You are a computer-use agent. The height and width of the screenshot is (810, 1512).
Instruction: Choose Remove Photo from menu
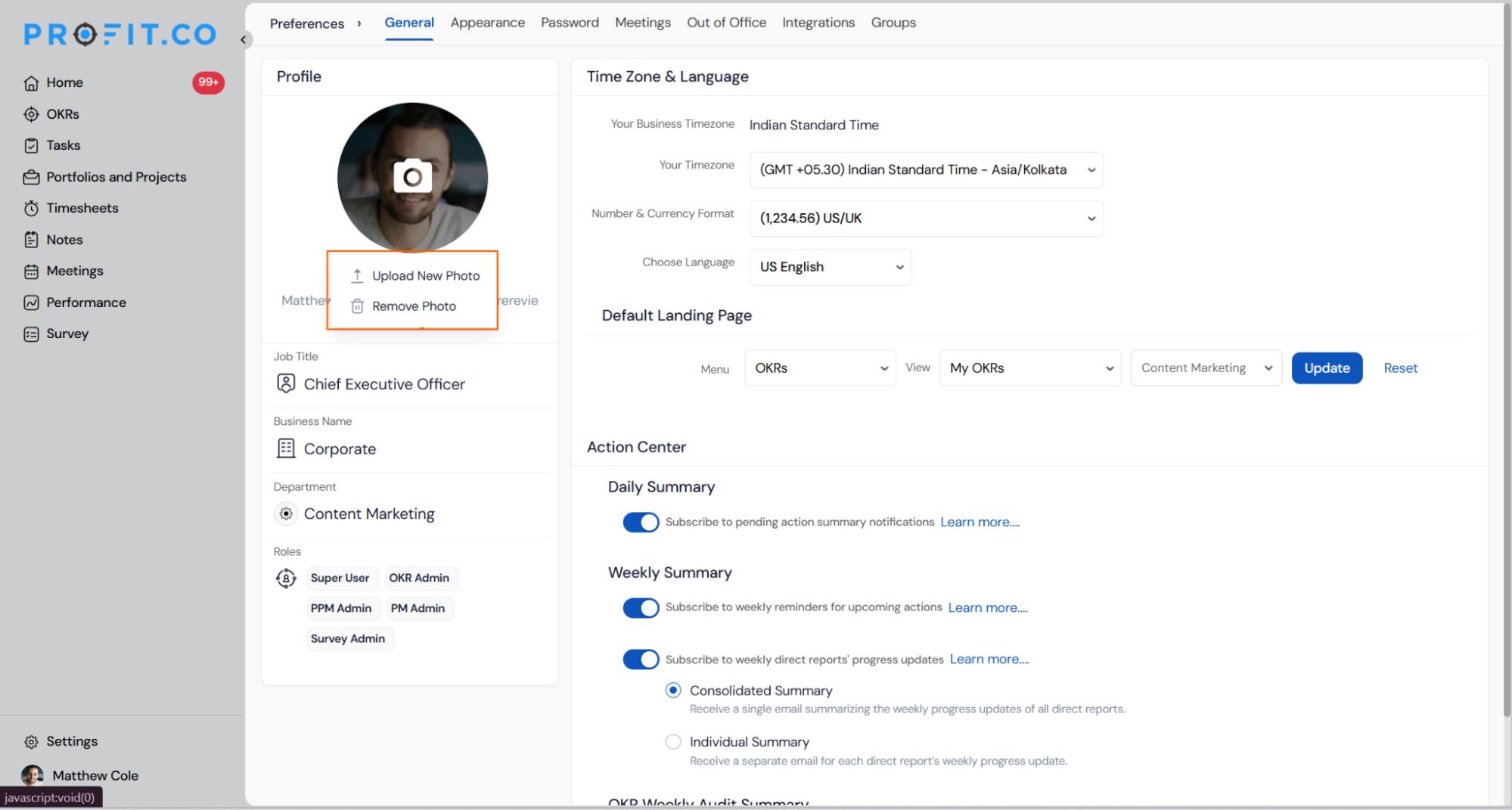point(403,306)
